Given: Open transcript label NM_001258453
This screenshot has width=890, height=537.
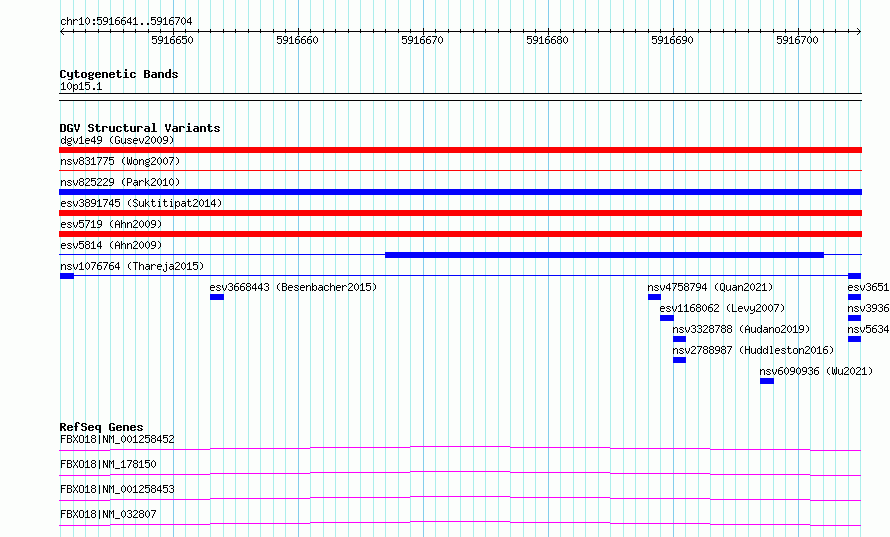Looking at the screenshot, I should coord(117,489).
